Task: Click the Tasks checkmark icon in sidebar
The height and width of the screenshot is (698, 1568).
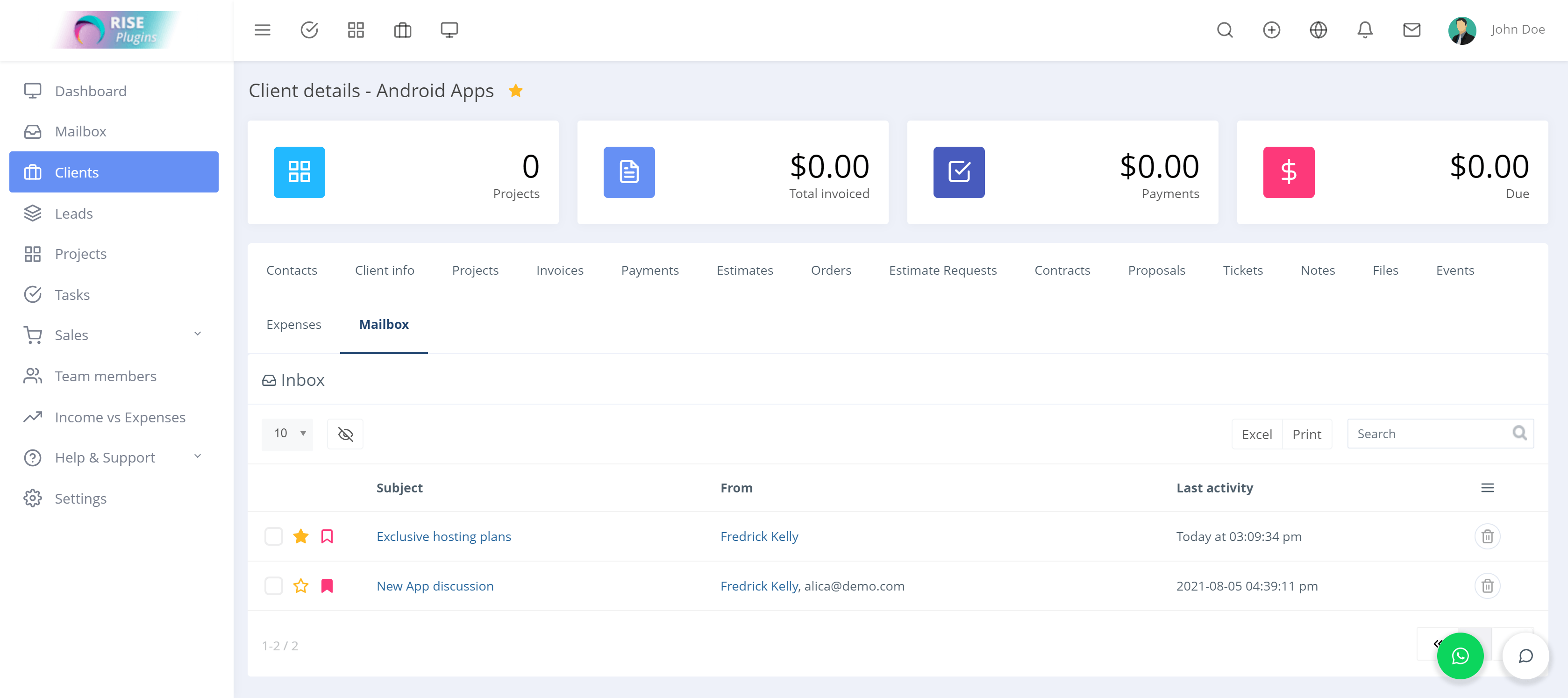Action: tap(33, 294)
